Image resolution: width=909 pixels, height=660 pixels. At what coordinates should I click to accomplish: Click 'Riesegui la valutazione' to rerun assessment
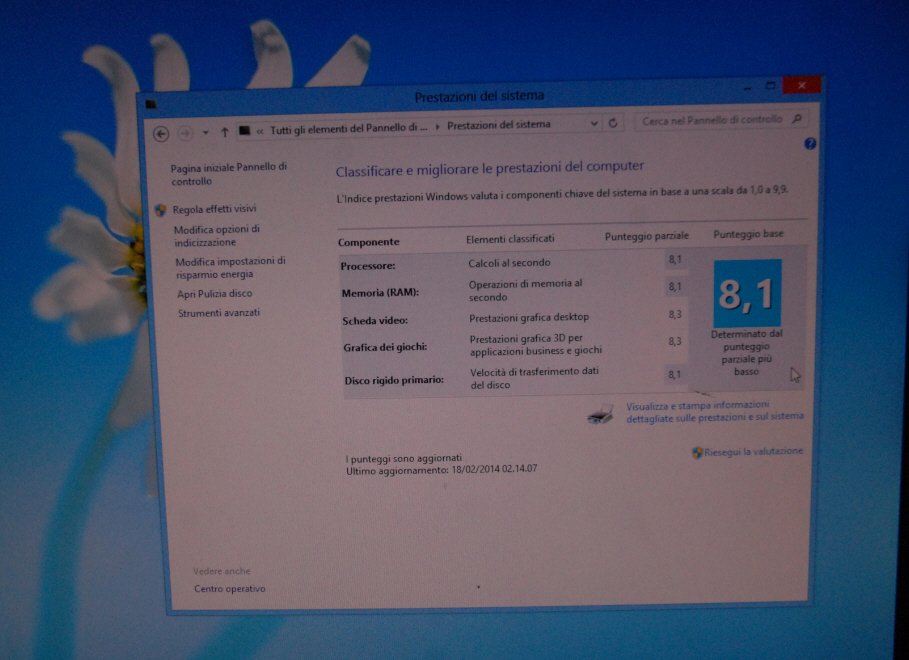coord(753,451)
